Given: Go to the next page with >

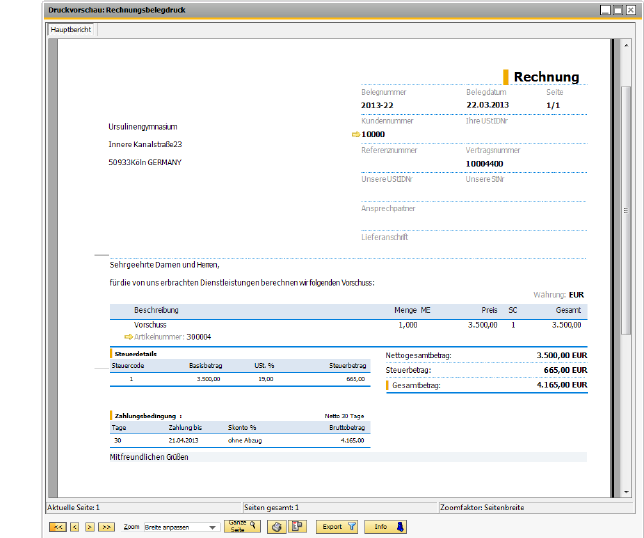Looking at the screenshot, I should coord(89,526).
